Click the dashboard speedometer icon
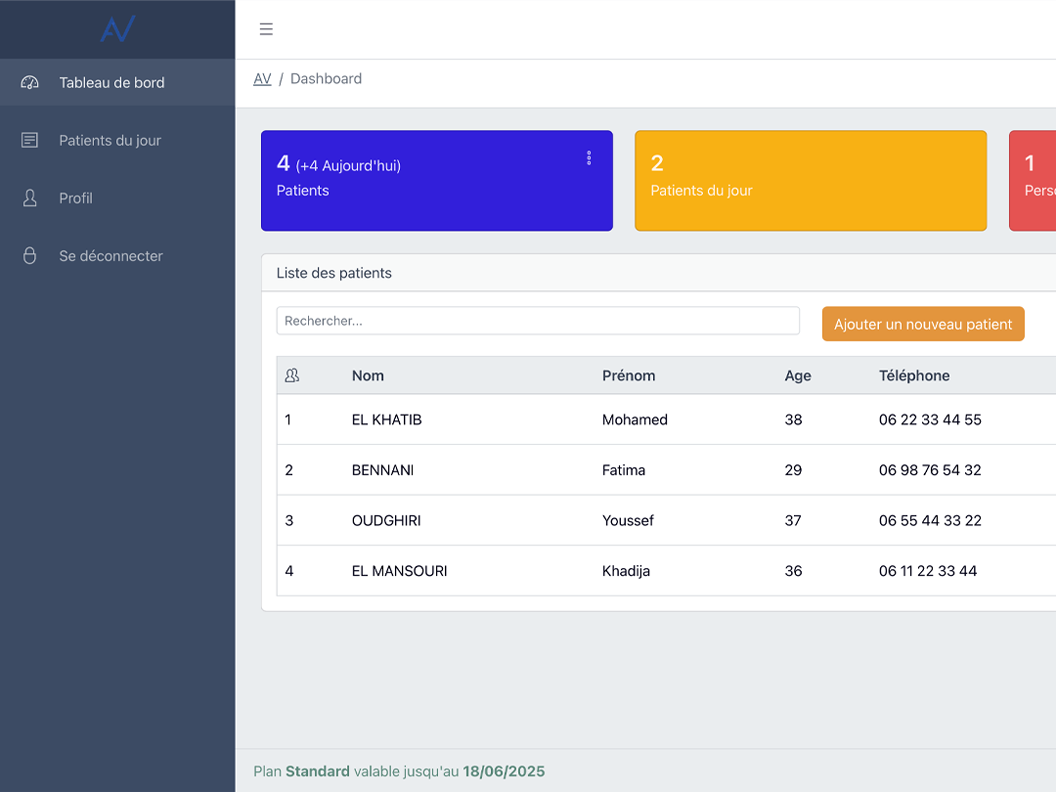The image size is (1056, 792). pos(30,83)
